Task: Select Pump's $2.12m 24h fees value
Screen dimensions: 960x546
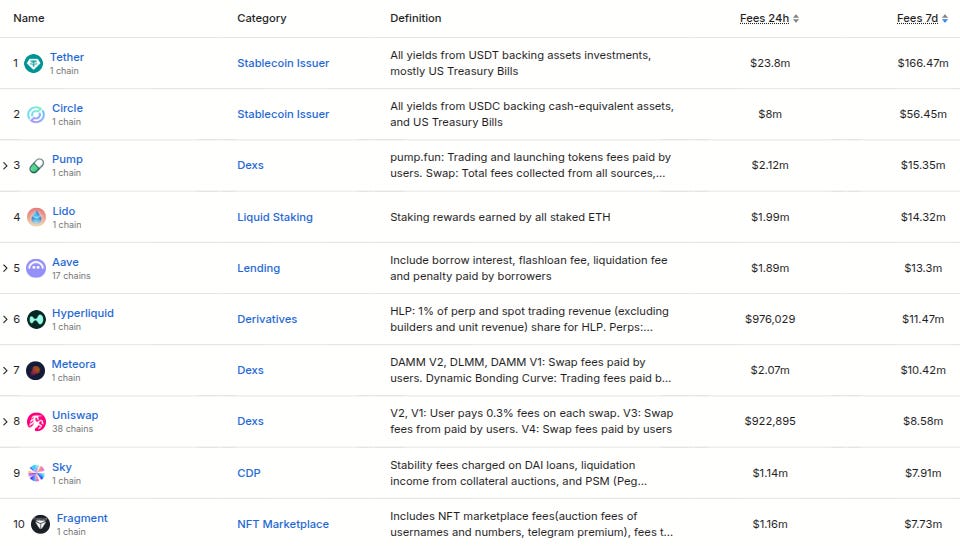Action: (770, 165)
